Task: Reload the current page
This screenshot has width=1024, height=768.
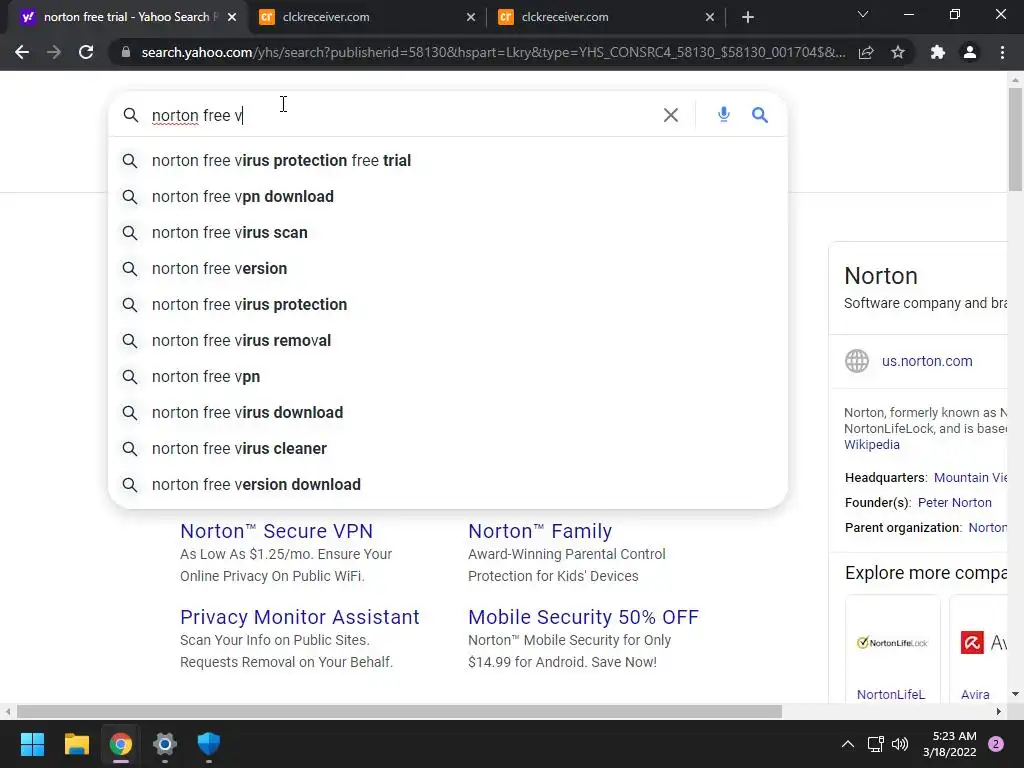Action: pyautogui.click(x=86, y=52)
